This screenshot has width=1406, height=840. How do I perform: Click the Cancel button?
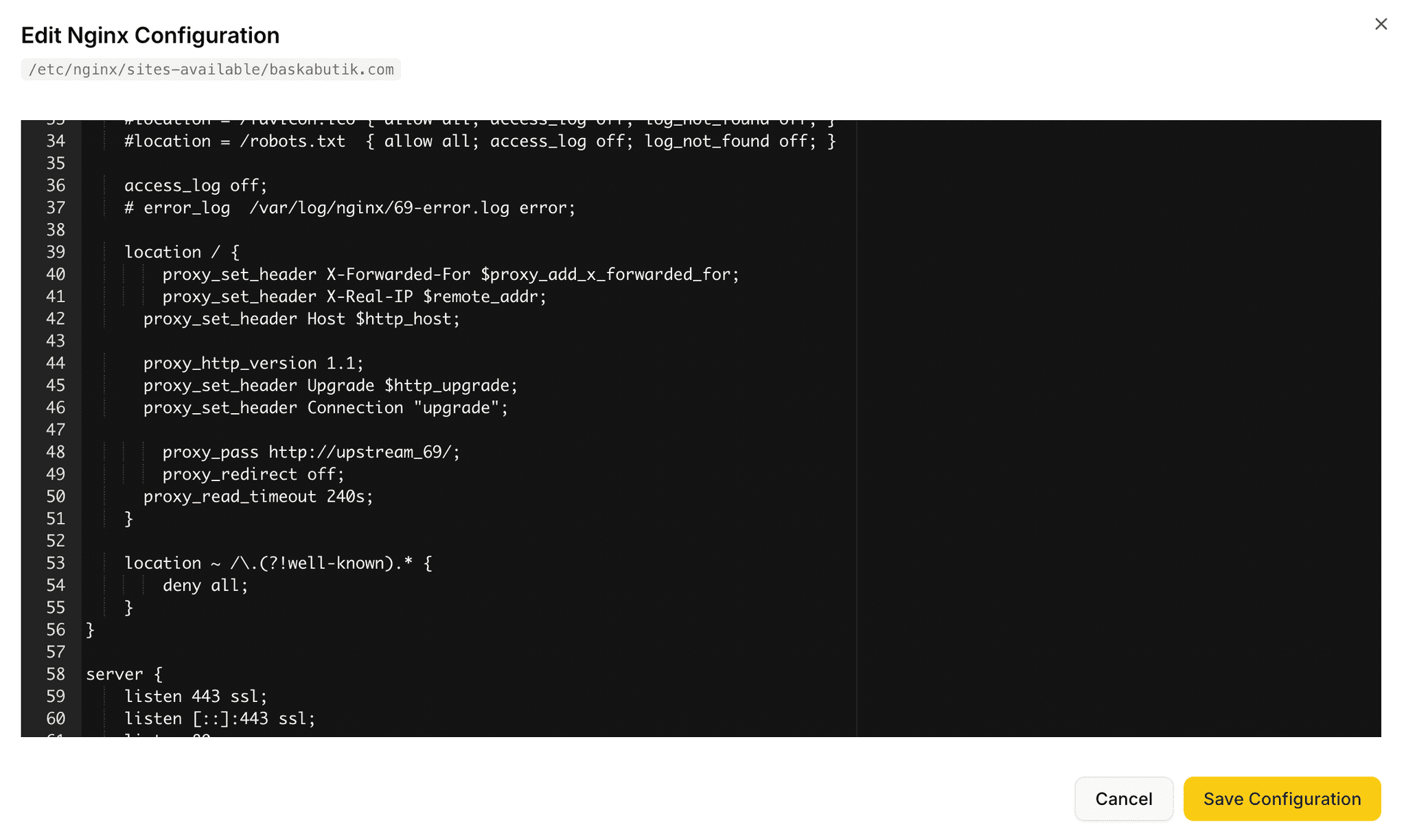click(1123, 798)
